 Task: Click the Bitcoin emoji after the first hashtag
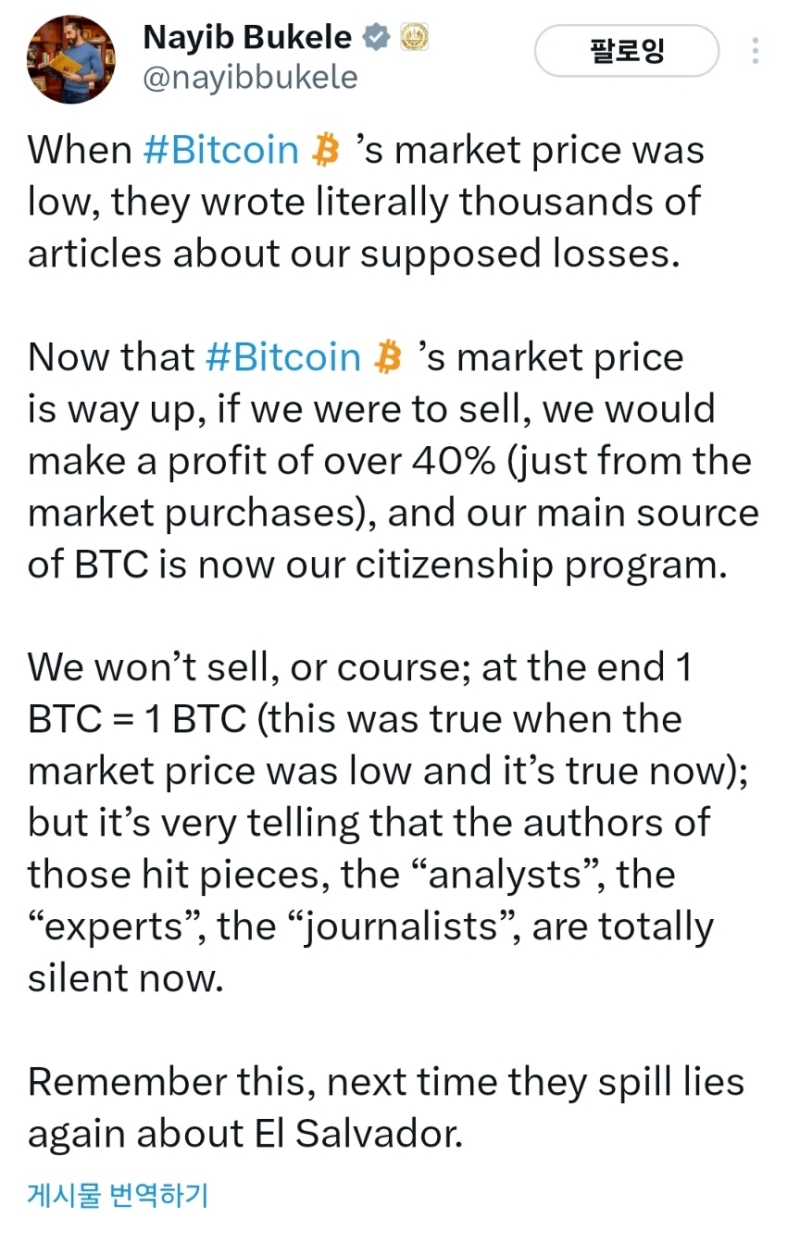[326, 150]
